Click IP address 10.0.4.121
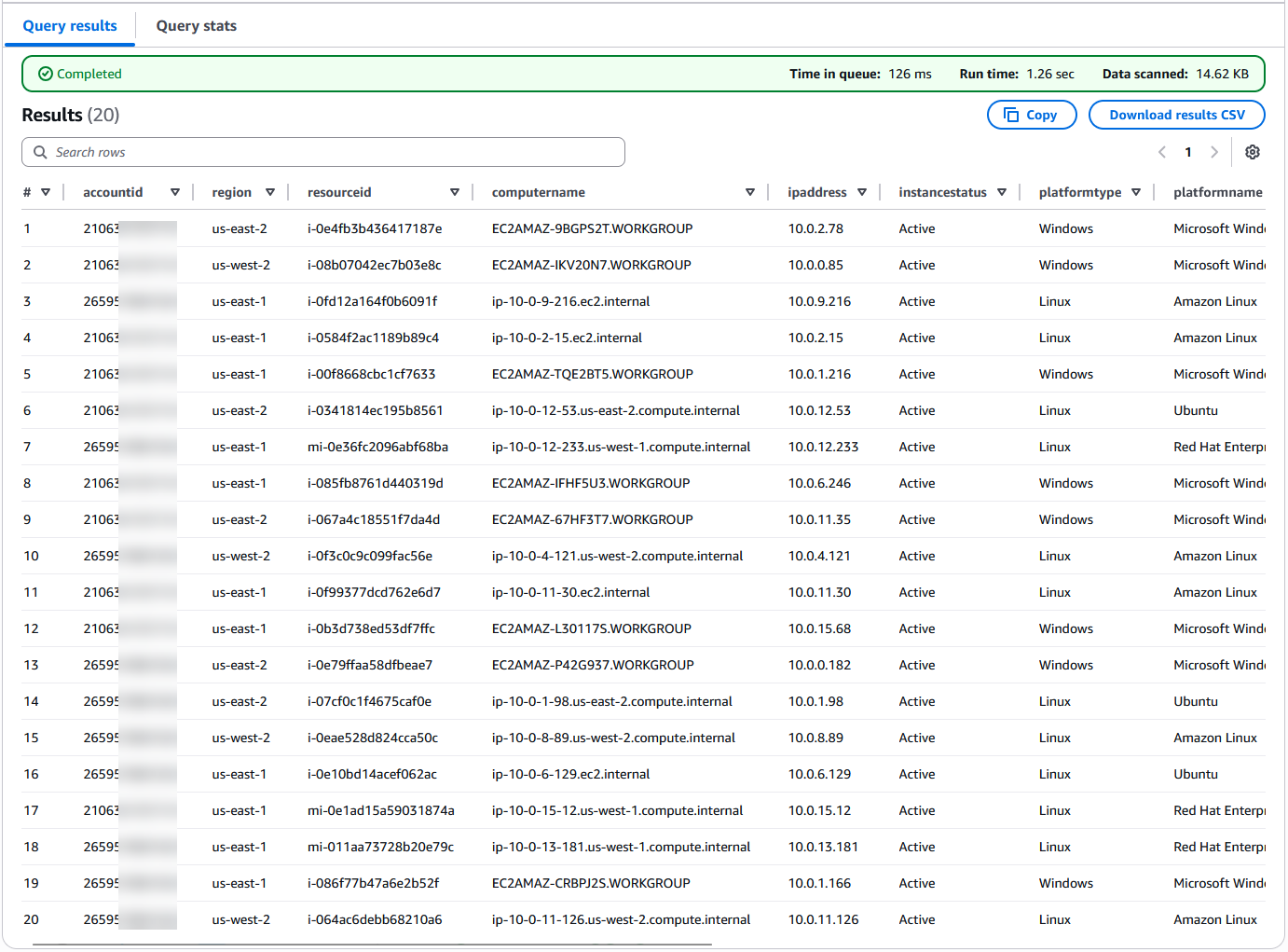 pos(819,556)
